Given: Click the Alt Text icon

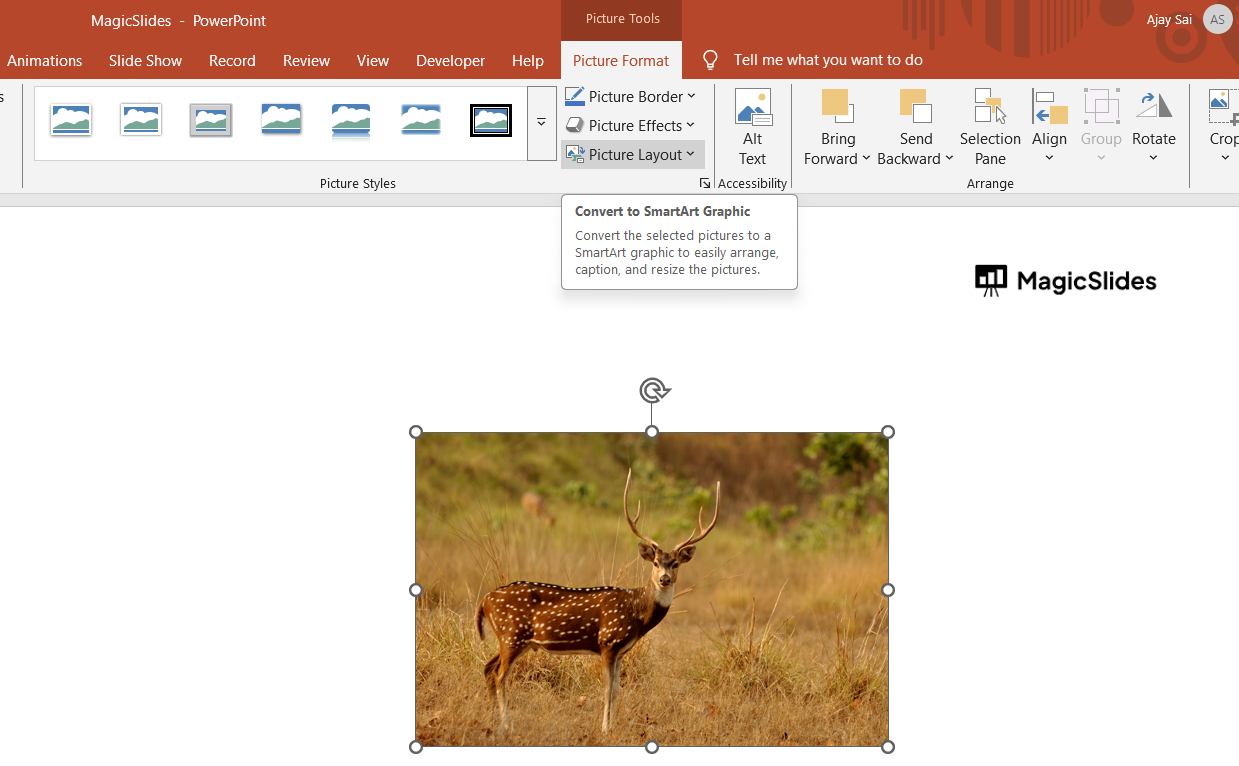Looking at the screenshot, I should [752, 108].
